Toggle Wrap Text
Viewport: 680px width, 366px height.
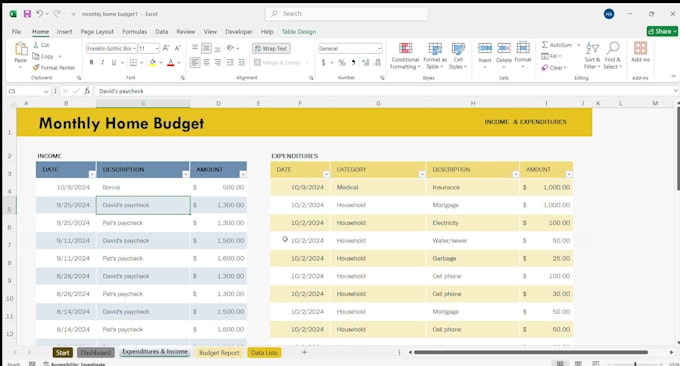(271, 49)
